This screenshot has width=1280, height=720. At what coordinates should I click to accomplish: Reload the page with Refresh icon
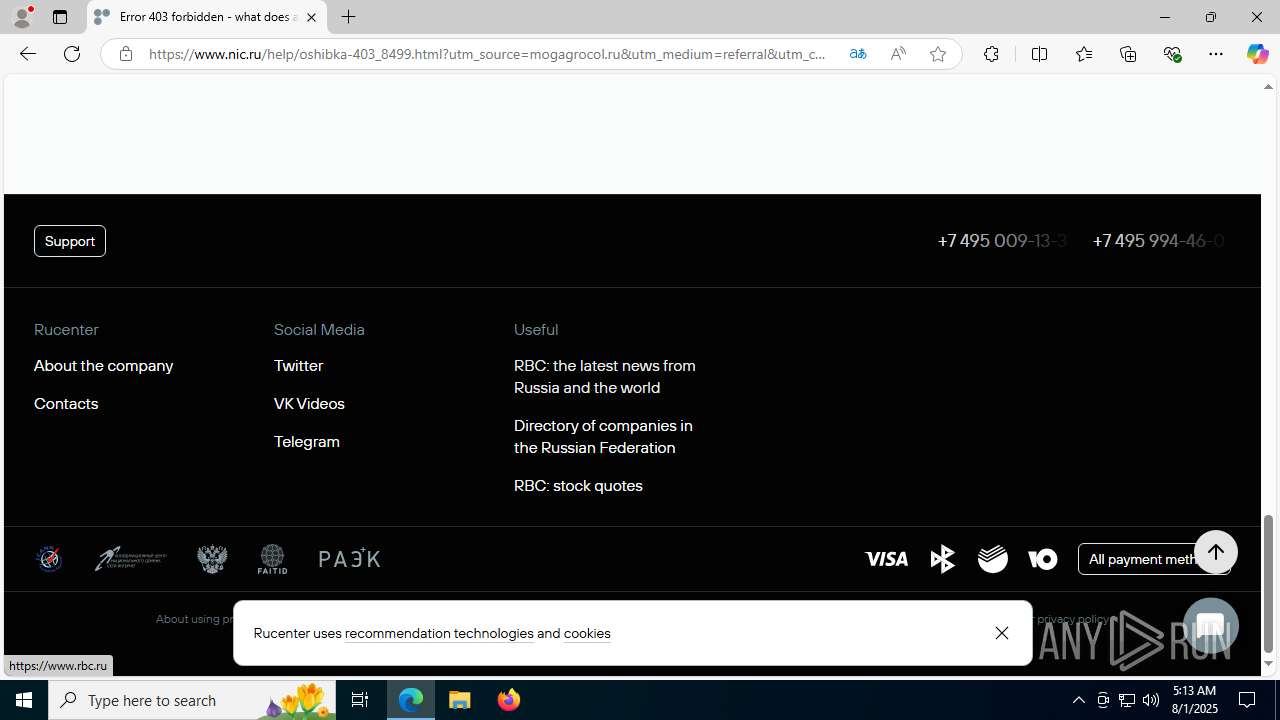[72, 54]
